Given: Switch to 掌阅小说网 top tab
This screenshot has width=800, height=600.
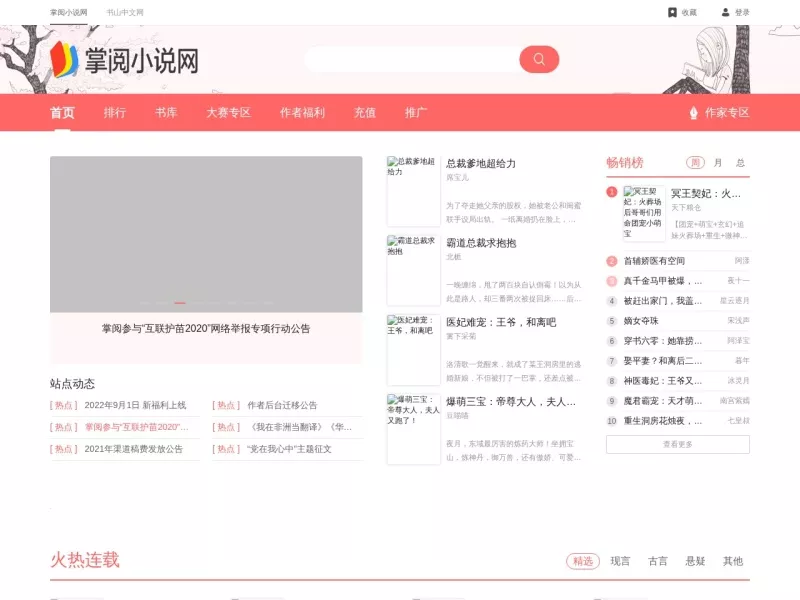Looking at the screenshot, I should coord(68,12).
